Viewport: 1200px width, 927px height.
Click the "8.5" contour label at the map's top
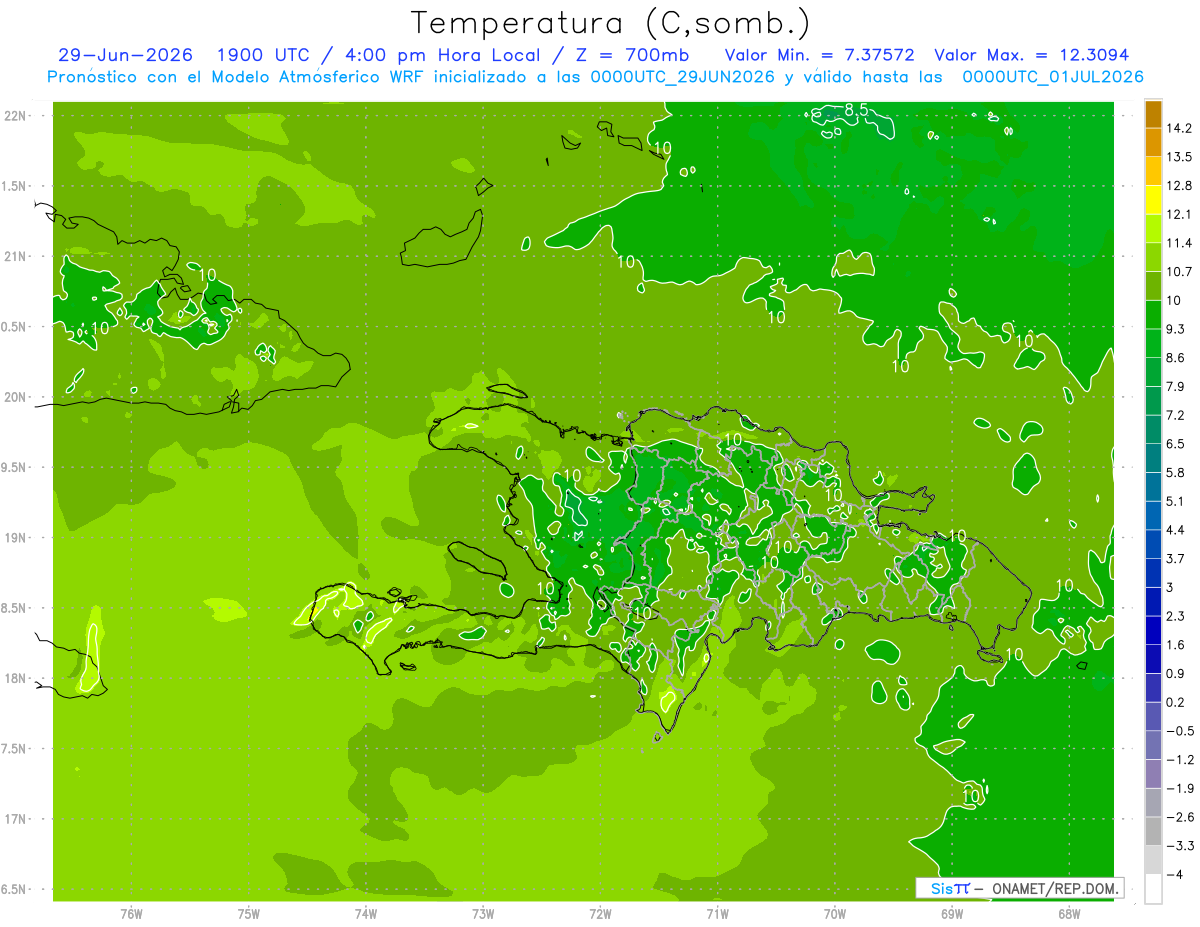(856, 110)
